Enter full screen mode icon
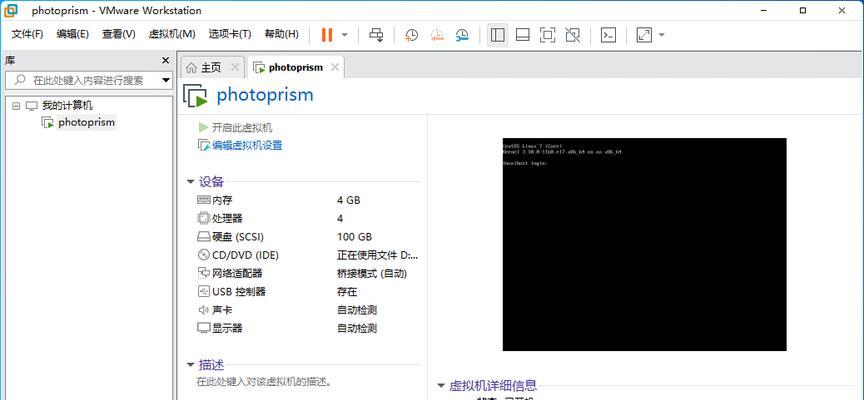Viewport: 864px width, 400px height. point(547,35)
